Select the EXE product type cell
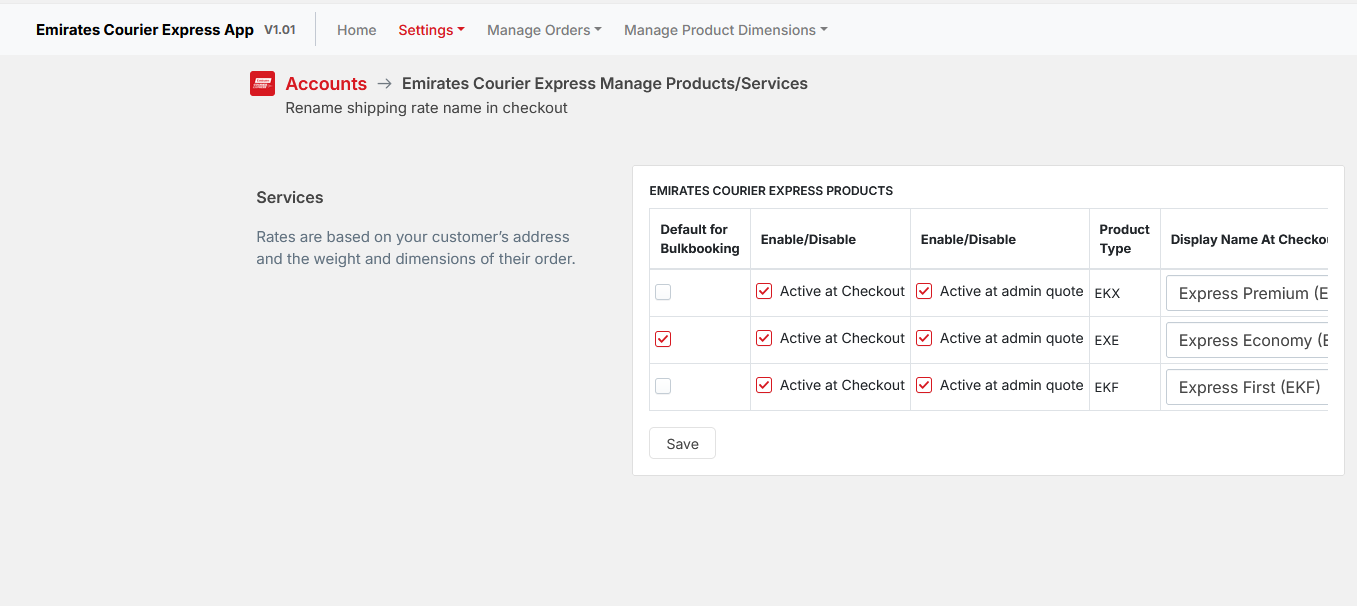This screenshot has height=606, width=1357. 1124,340
